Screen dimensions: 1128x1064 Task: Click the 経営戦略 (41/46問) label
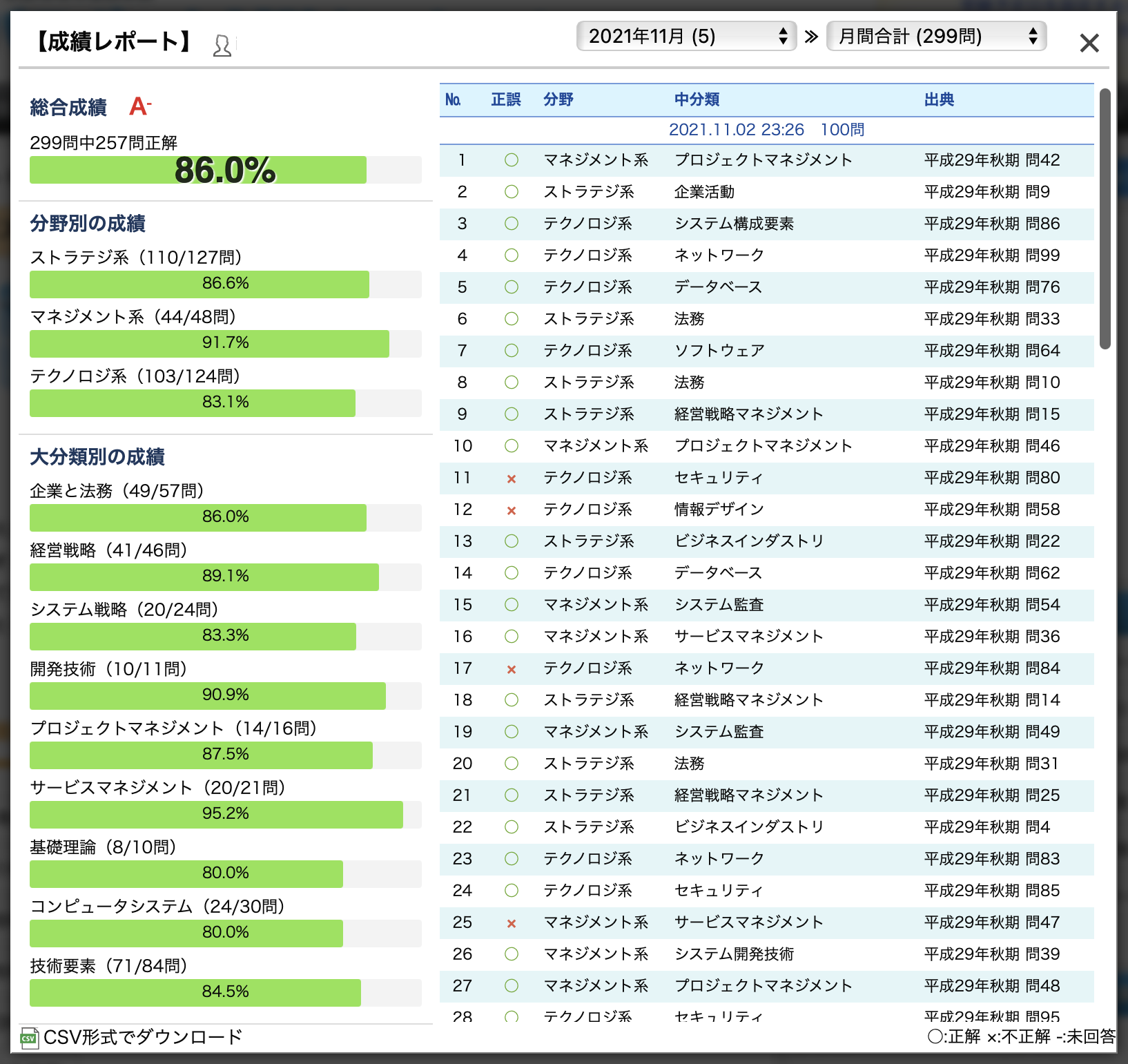point(108,550)
